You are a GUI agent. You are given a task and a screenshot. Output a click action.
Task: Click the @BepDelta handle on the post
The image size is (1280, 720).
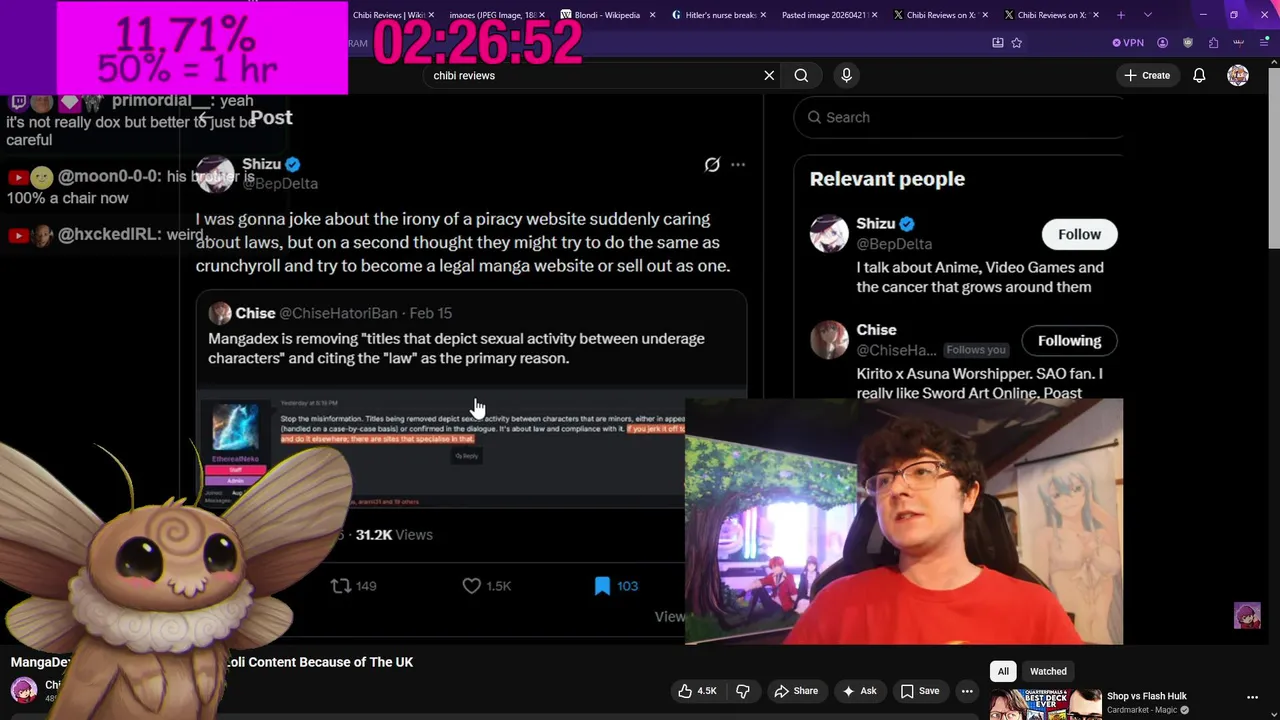[x=280, y=183]
